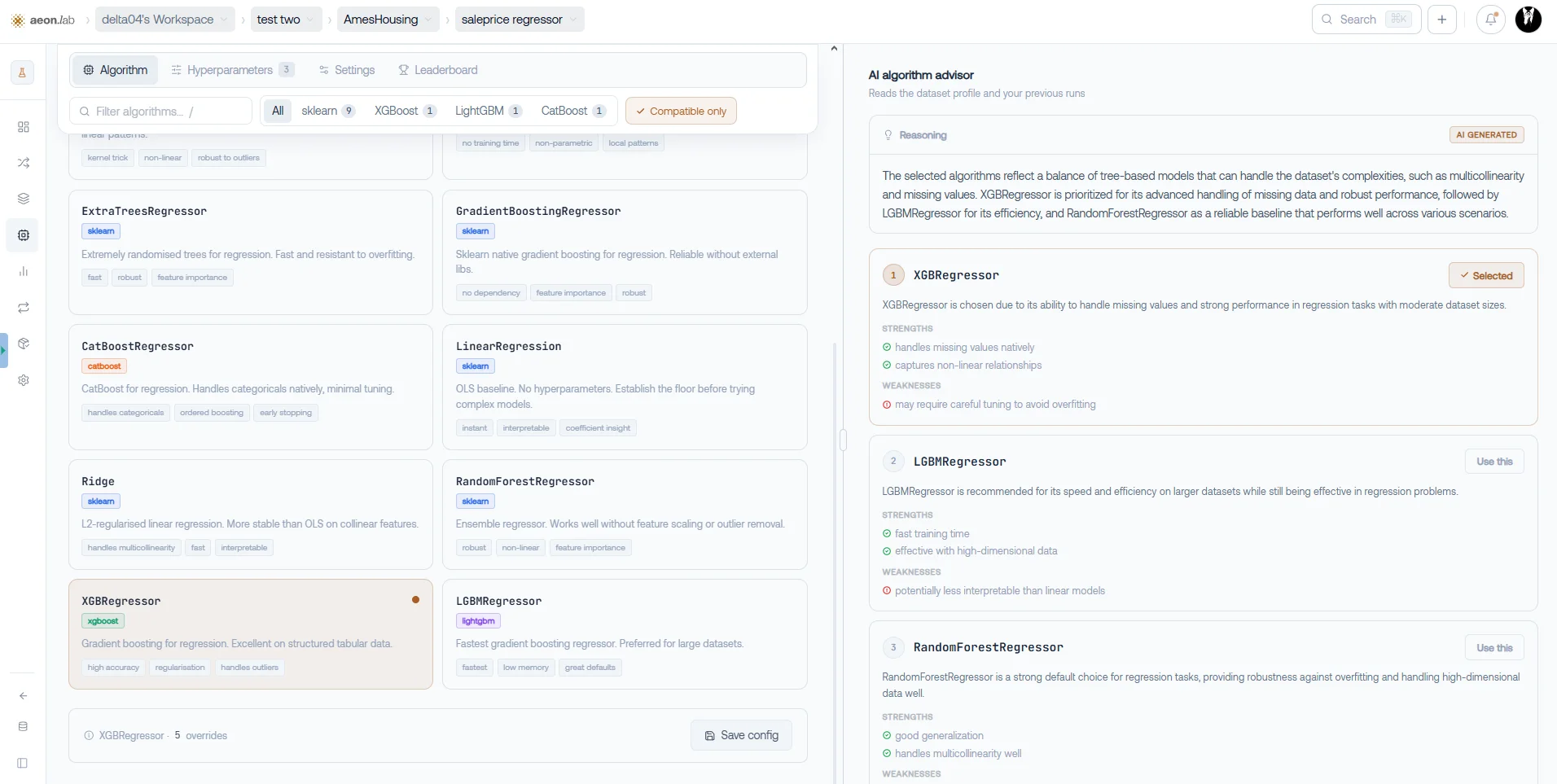Viewport: 1557px width, 784px height.
Task: Open the repeat loop icon in sidebar
Action: 23,308
